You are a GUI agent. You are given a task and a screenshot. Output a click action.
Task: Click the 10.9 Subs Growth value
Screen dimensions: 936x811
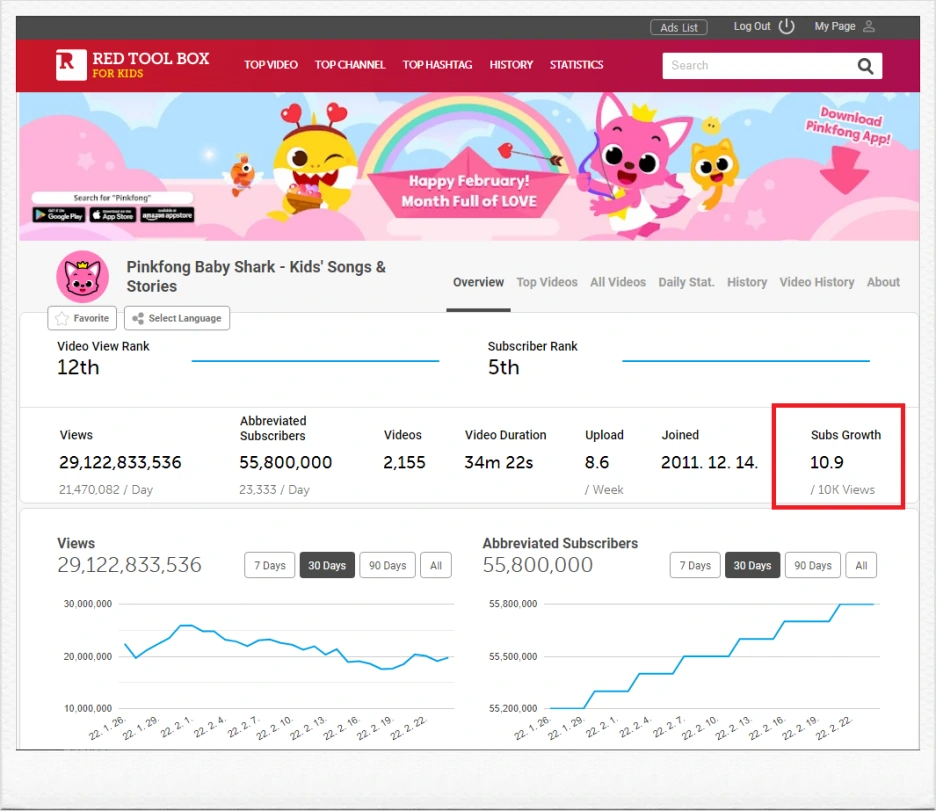[827, 462]
